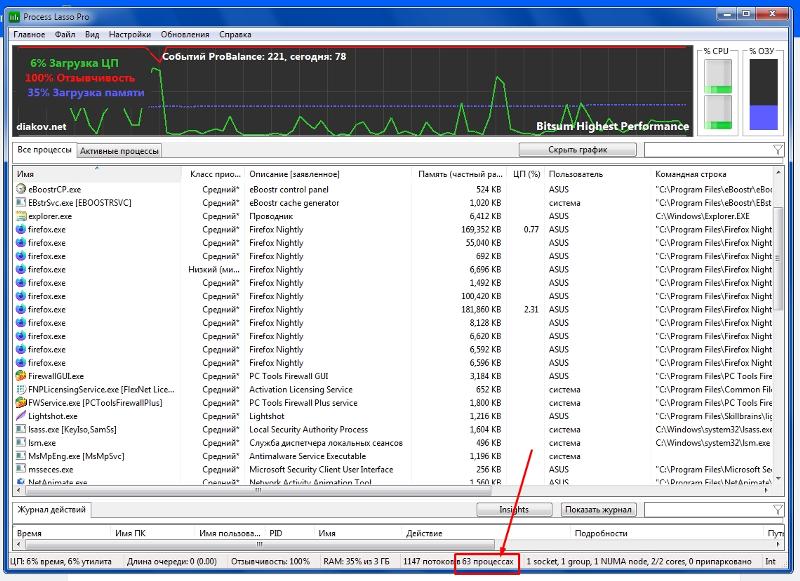Viewport: 800px width, 581px height.
Task: Click the process list scroll up arrow
Action: pyautogui.click(x=778, y=173)
